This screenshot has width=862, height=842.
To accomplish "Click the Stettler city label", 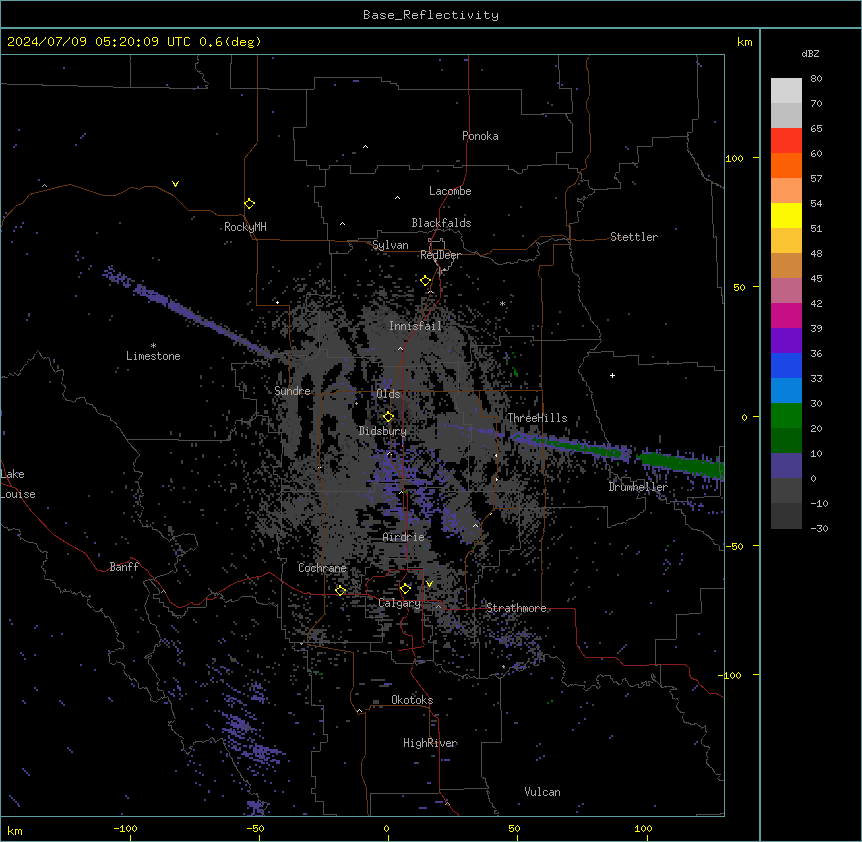I will point(633,237).
